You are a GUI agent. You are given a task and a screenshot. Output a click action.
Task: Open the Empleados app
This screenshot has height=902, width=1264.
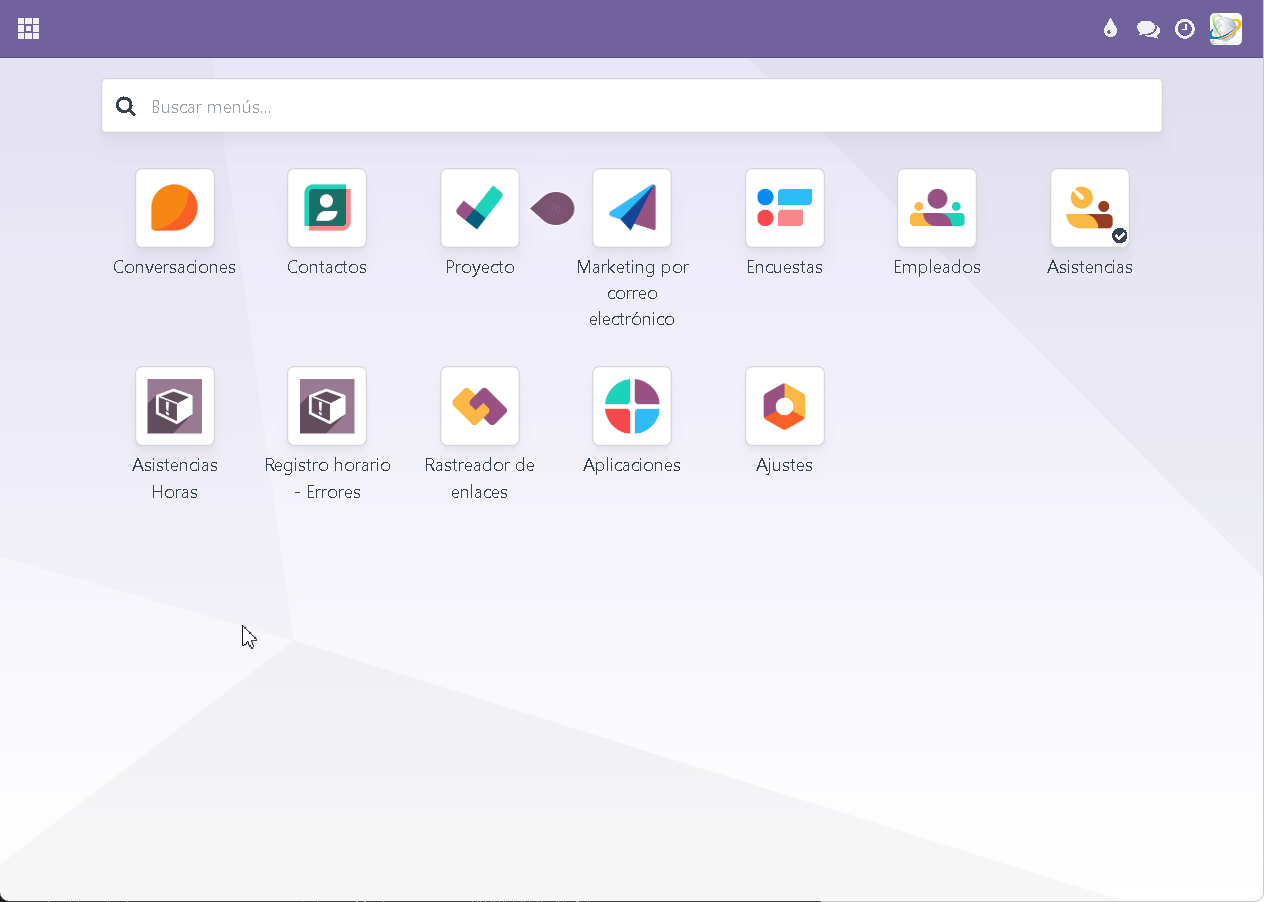(937, 208)
